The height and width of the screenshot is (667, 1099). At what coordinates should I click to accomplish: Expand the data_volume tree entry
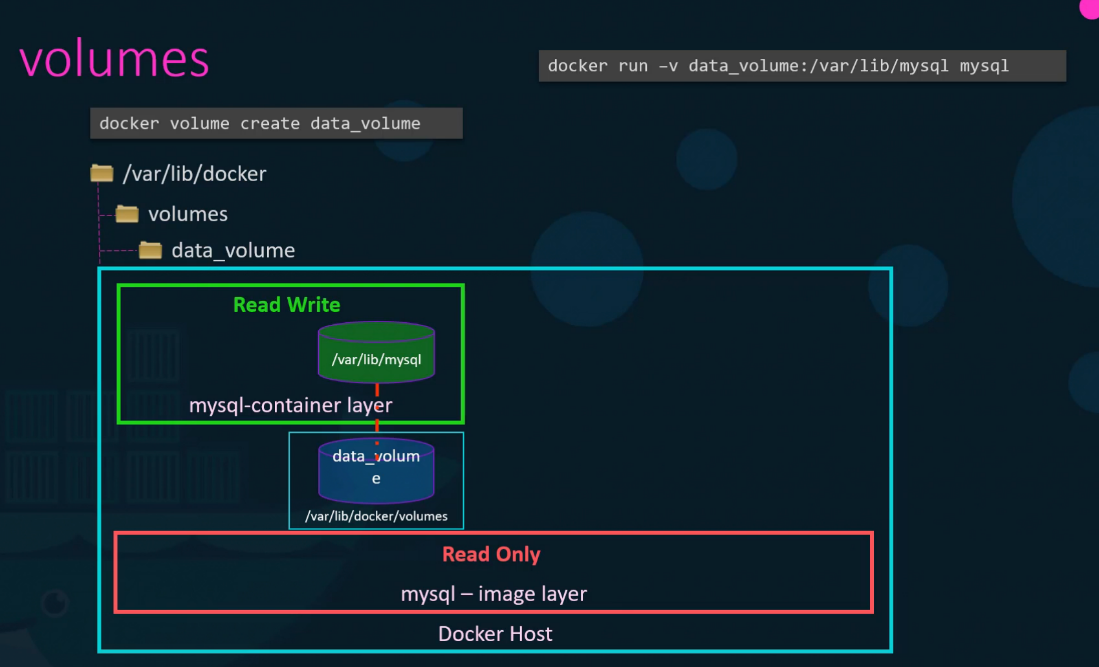pos(232,250)
